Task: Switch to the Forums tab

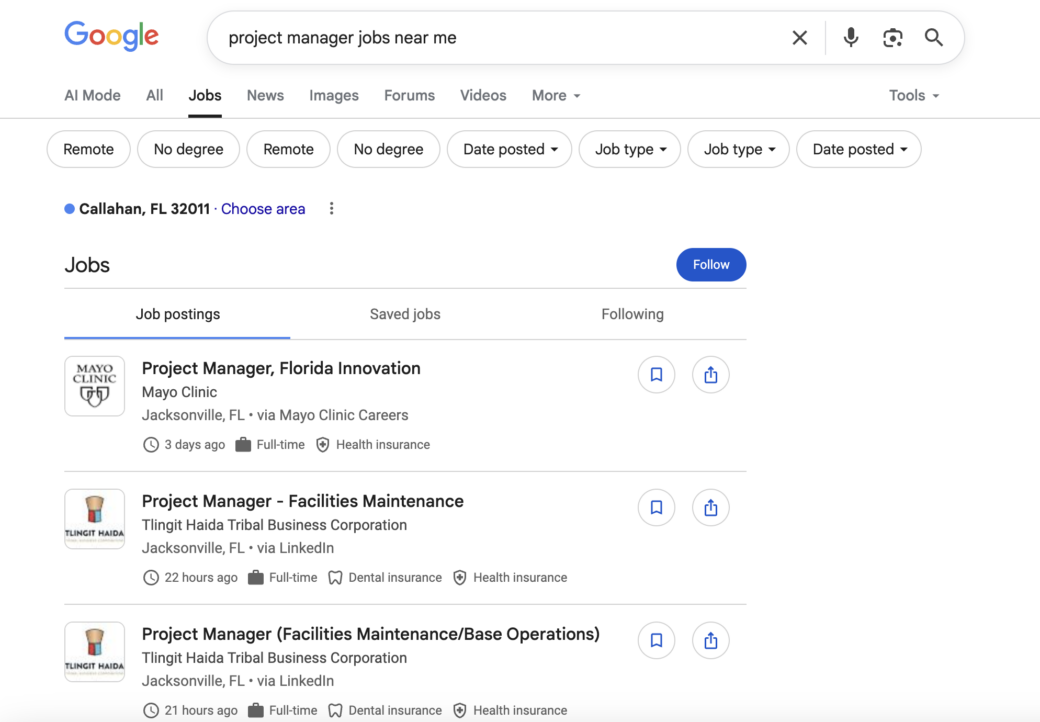Action: [409, 95]
